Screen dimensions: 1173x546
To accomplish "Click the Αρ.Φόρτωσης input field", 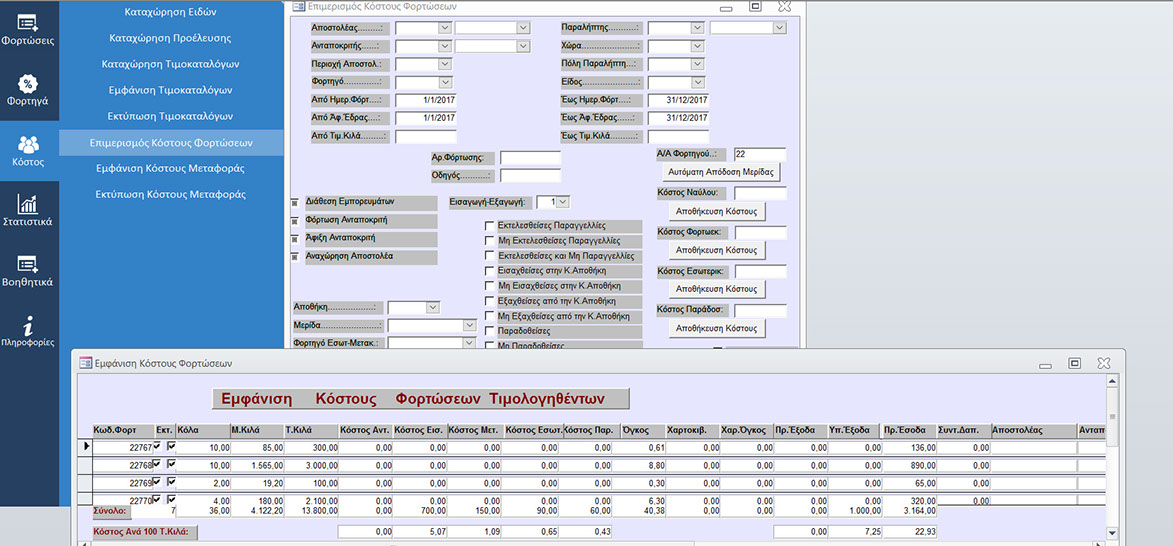I will click(x=530, y=158).
